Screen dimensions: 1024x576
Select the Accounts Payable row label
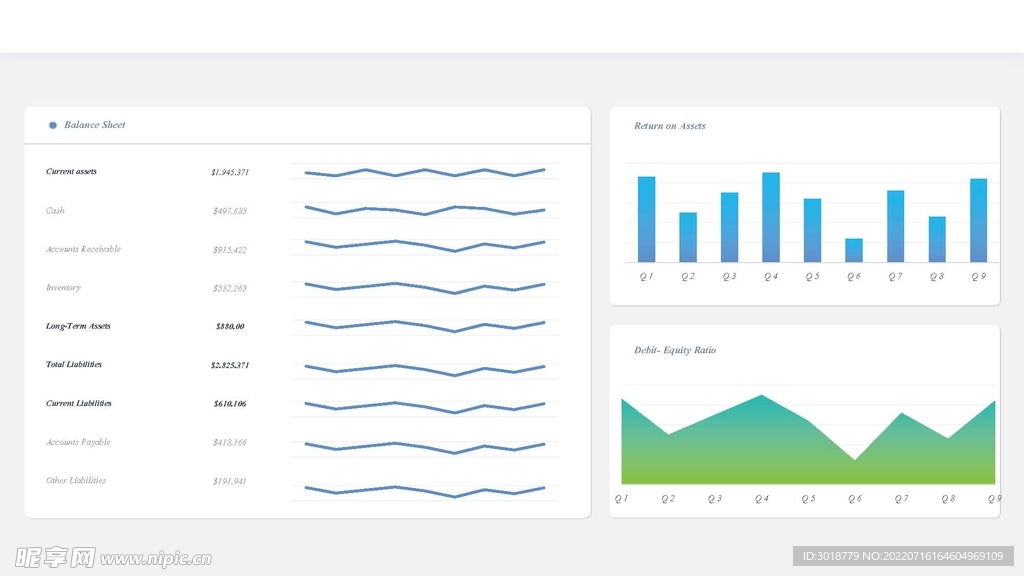click(78, 442)
